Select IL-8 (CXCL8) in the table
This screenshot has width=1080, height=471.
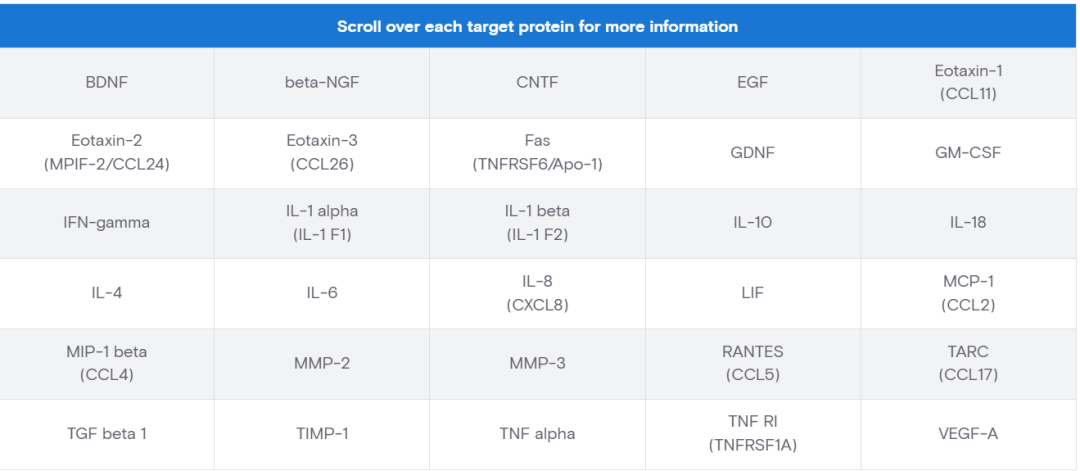[537, 293]
